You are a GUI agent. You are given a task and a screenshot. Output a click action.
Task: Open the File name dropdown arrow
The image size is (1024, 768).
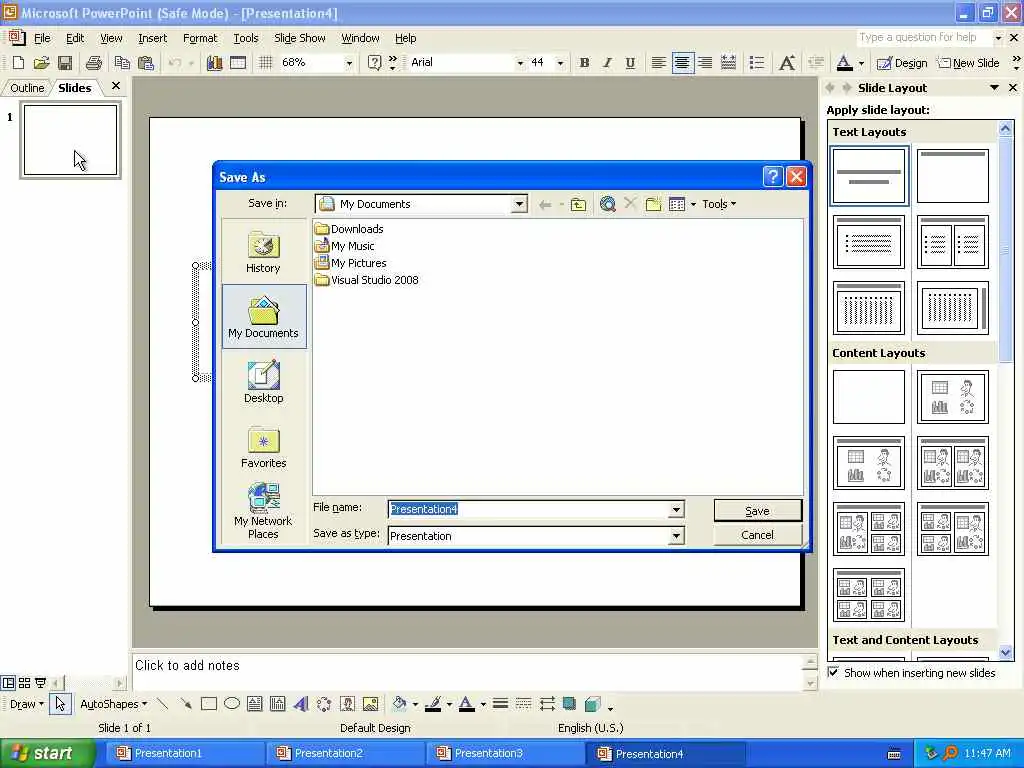click(x=677, y=509)
